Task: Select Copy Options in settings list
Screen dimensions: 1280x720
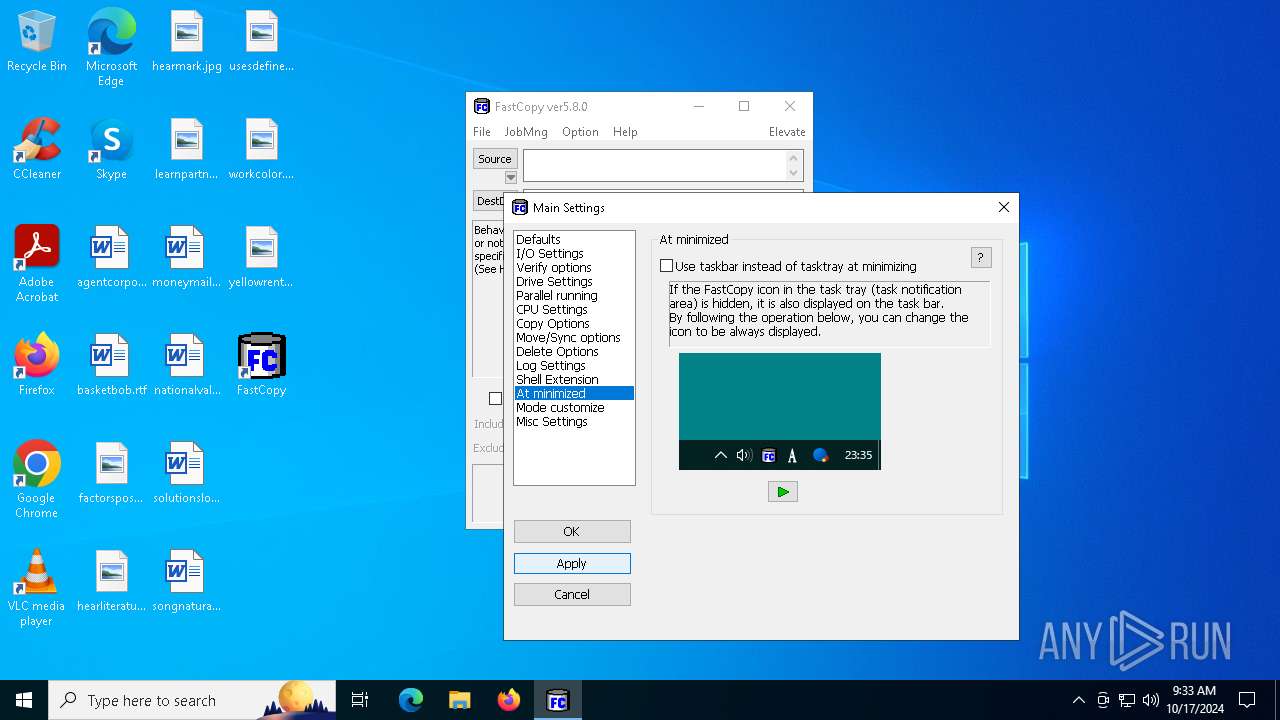Action: 574,323
